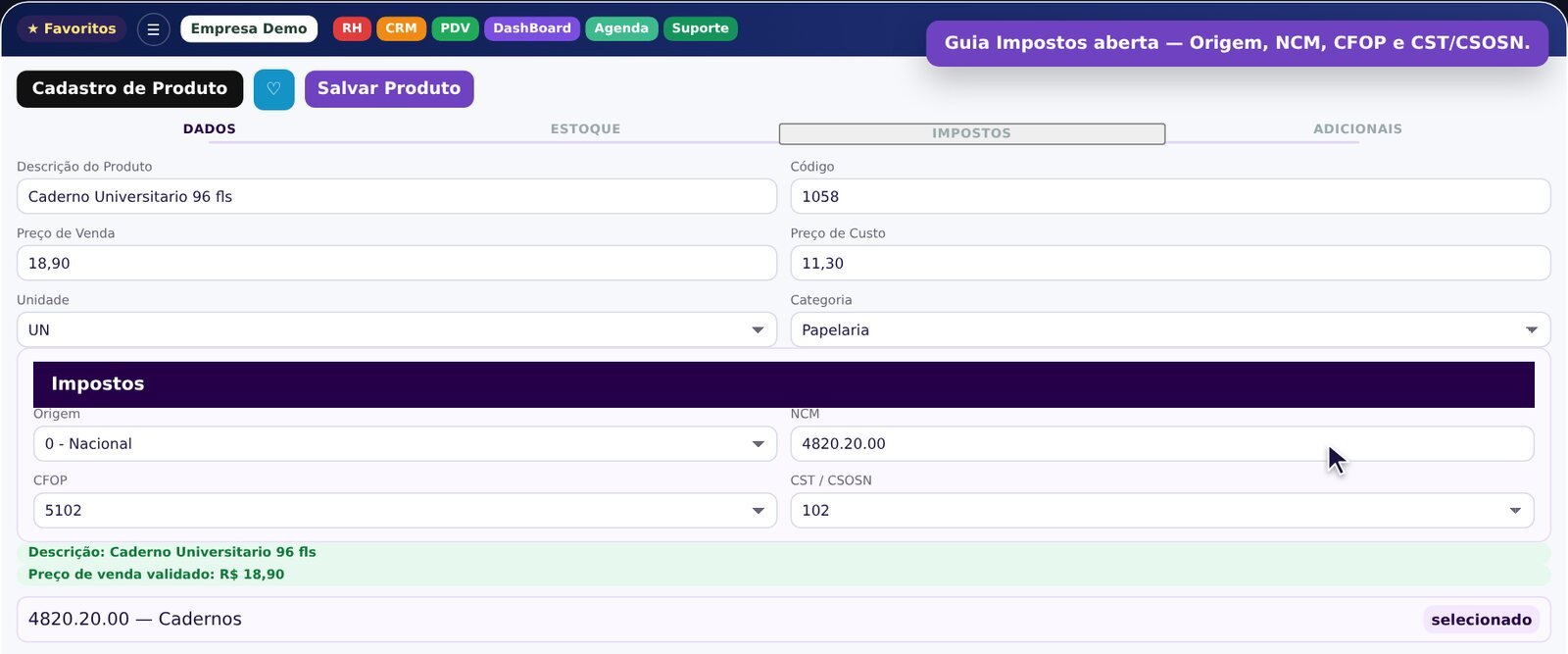The image size is (1568, 654).
Task: Open the Suporte module
Action: tap(700, 28)
